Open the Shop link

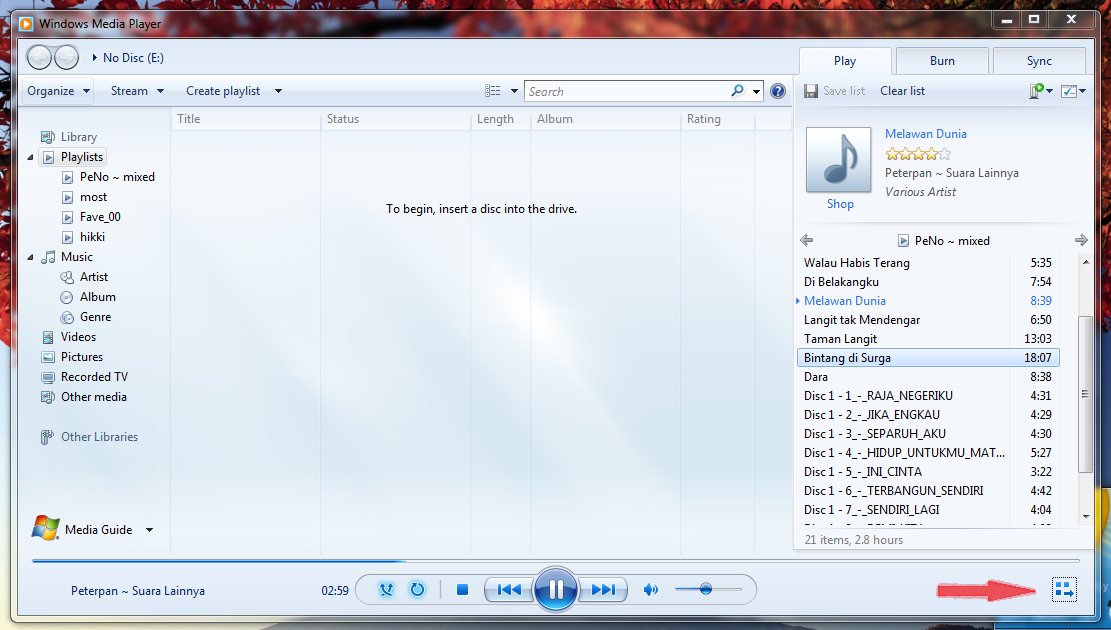[x=840, y=203]
